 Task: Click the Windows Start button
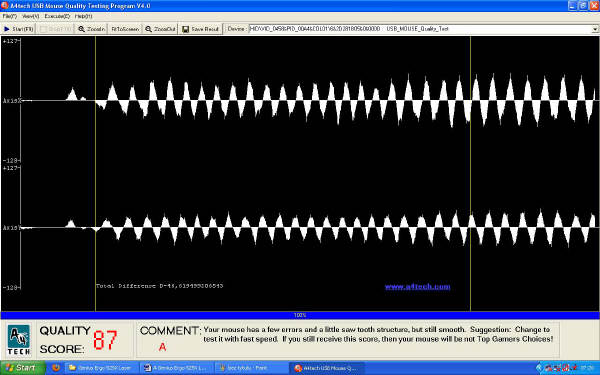pos(22,368)
